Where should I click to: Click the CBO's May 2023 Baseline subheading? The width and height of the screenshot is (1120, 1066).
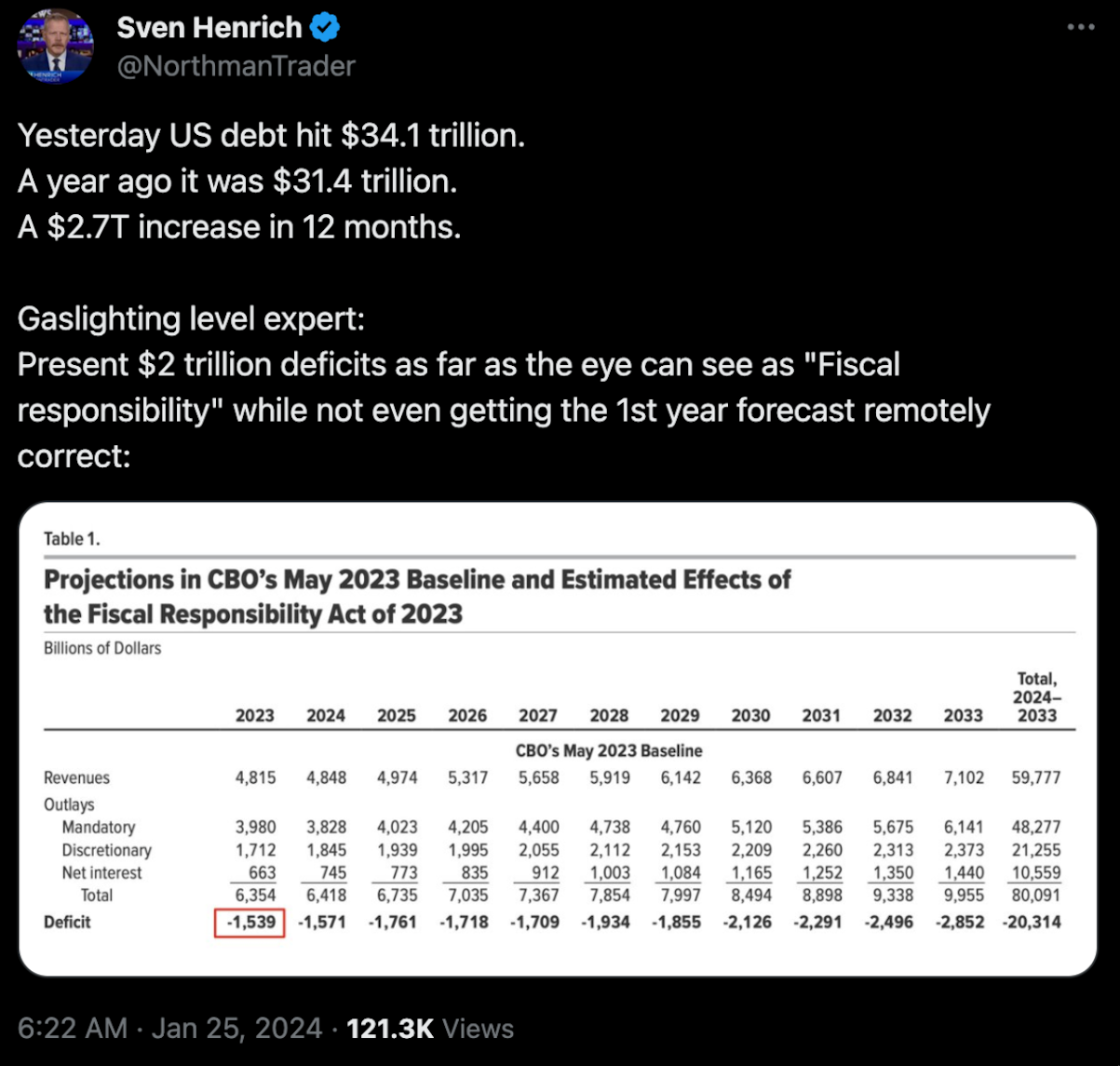click(609, 750)
